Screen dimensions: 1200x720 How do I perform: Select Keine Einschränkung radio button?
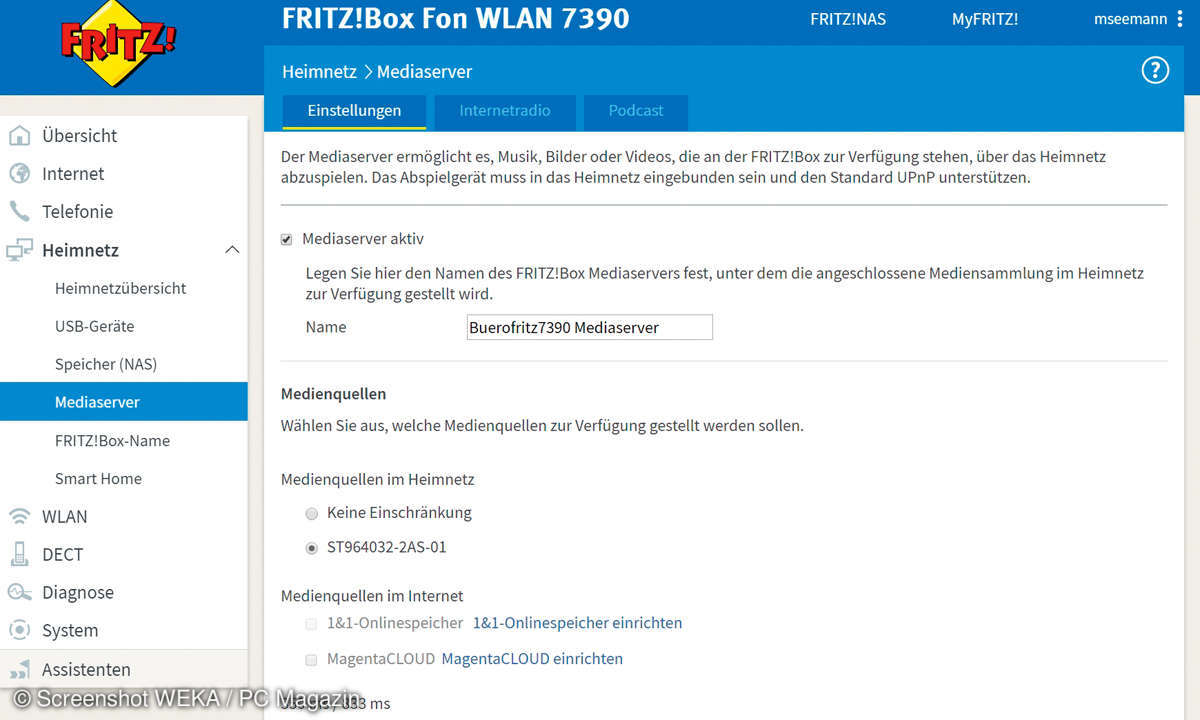pos(312,513)
